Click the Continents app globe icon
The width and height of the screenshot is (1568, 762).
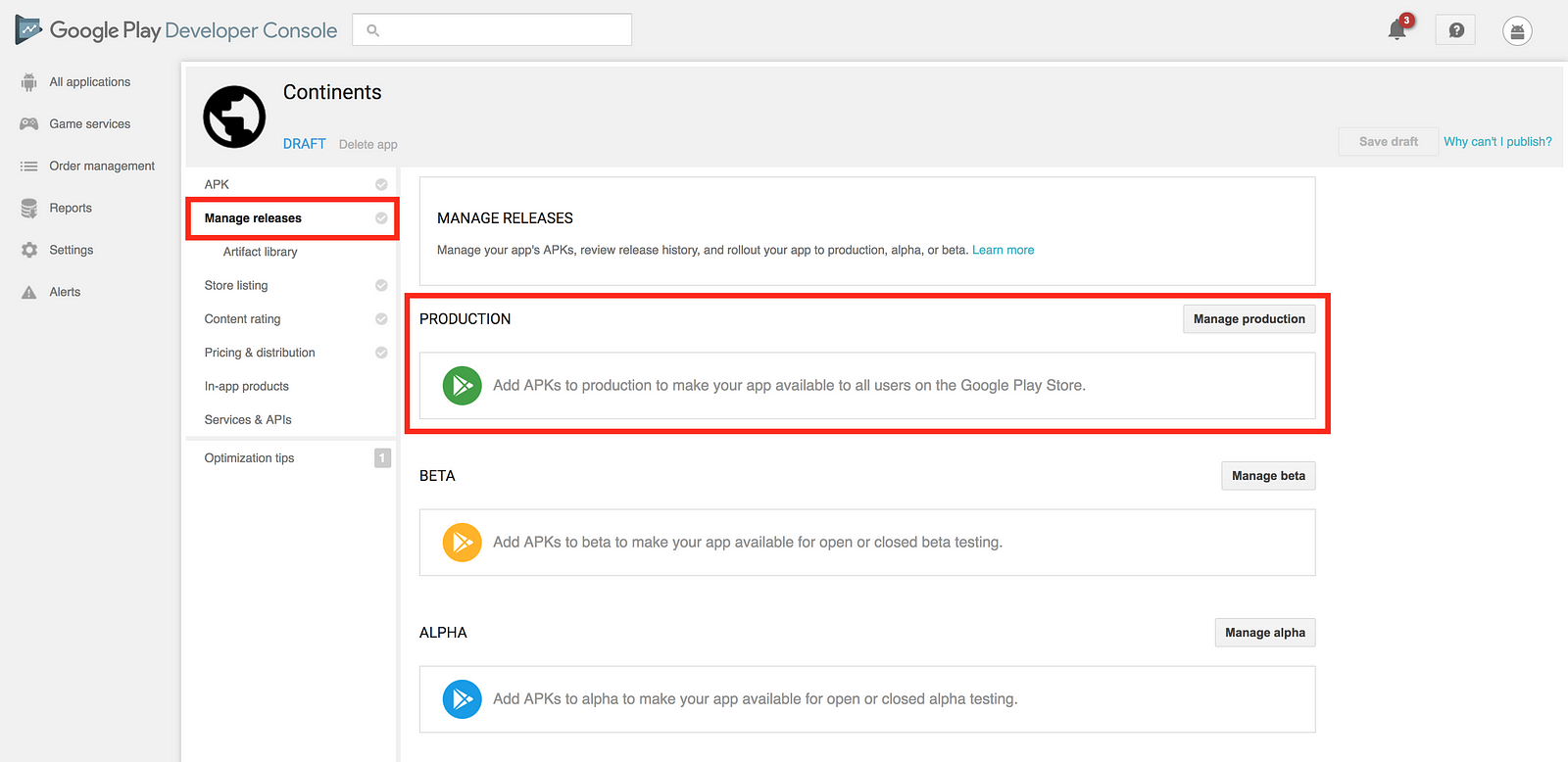[234, 117]
